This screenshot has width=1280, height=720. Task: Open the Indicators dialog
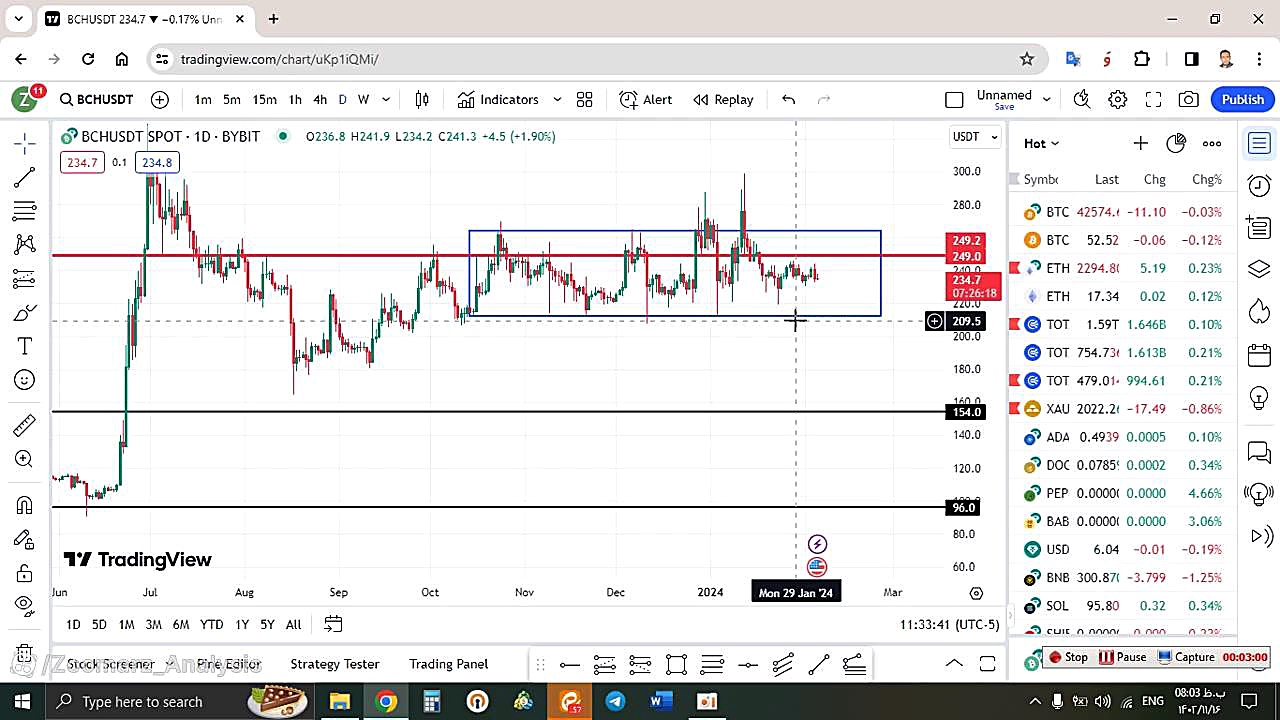click(498, 99)
